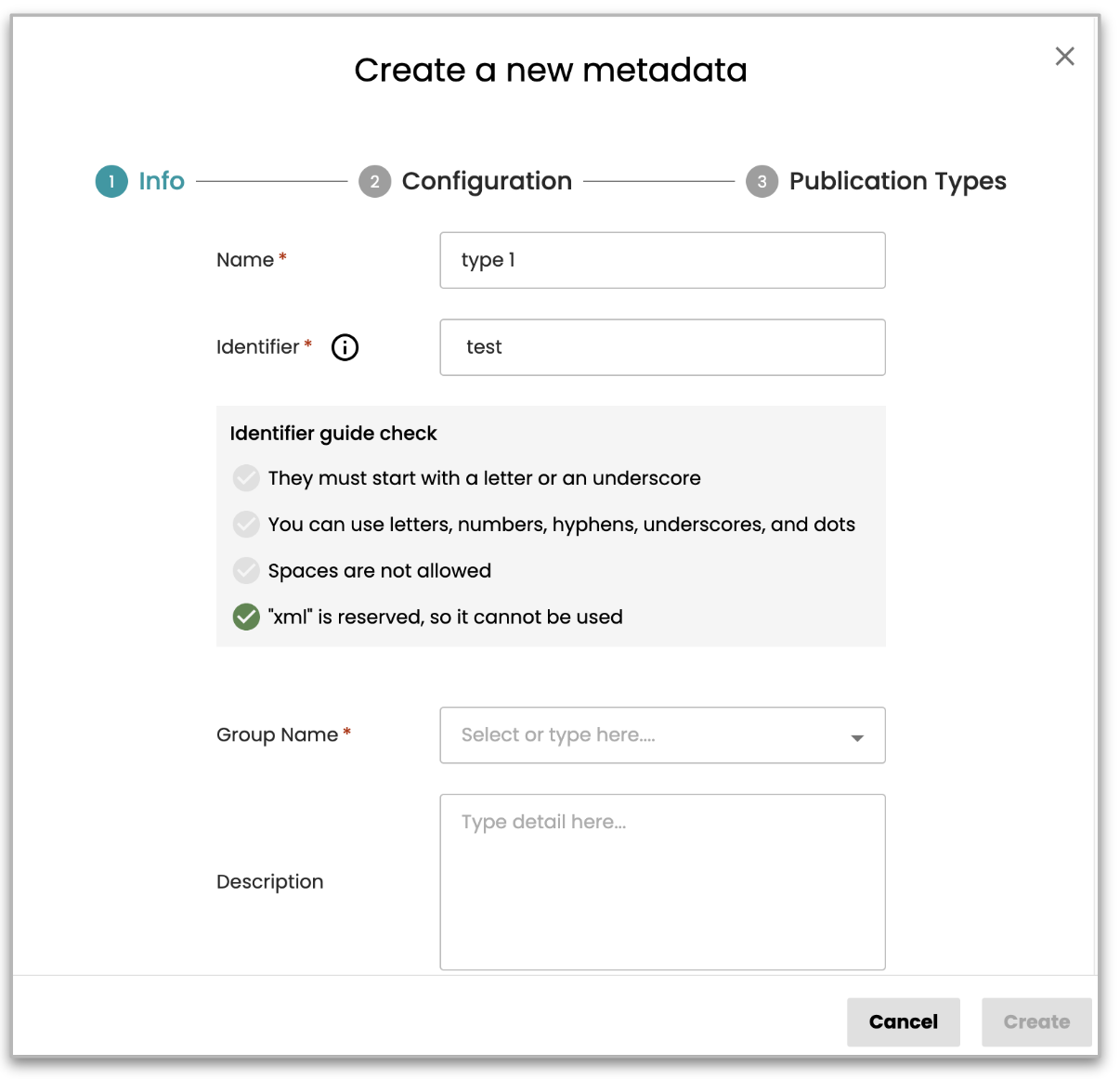Click the info icon beside Identifier
1120x1079 pixels.
345,347
